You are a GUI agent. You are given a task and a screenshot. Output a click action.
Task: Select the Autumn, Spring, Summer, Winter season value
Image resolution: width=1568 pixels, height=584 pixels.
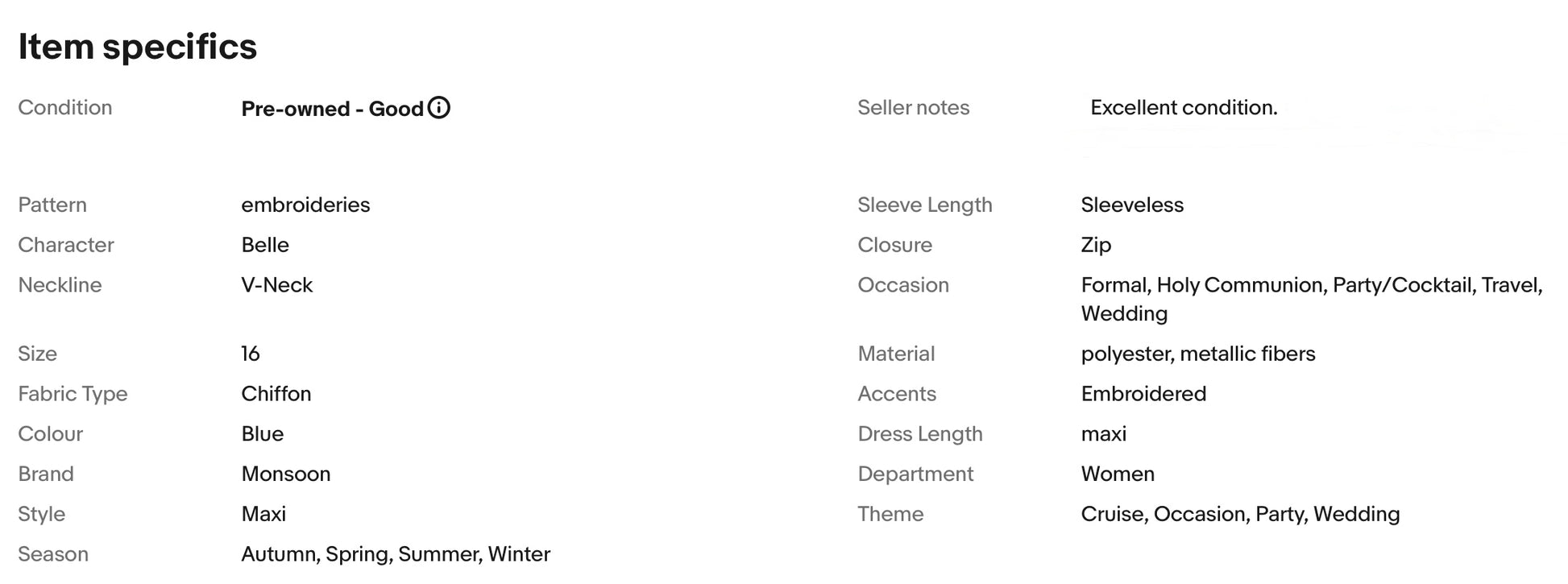point(396,554)
